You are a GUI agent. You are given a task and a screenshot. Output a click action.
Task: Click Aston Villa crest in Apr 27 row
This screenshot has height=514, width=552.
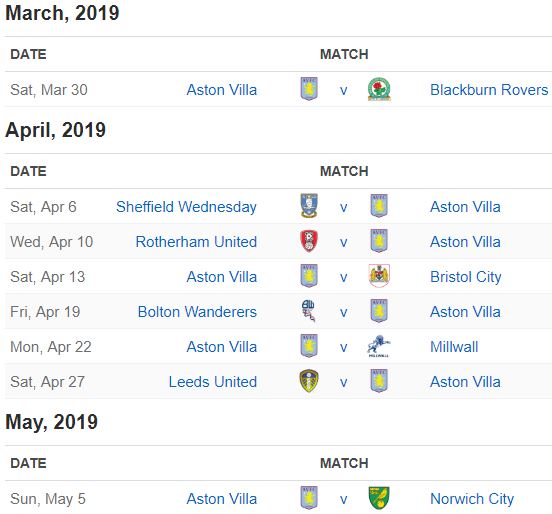(379, 381)
